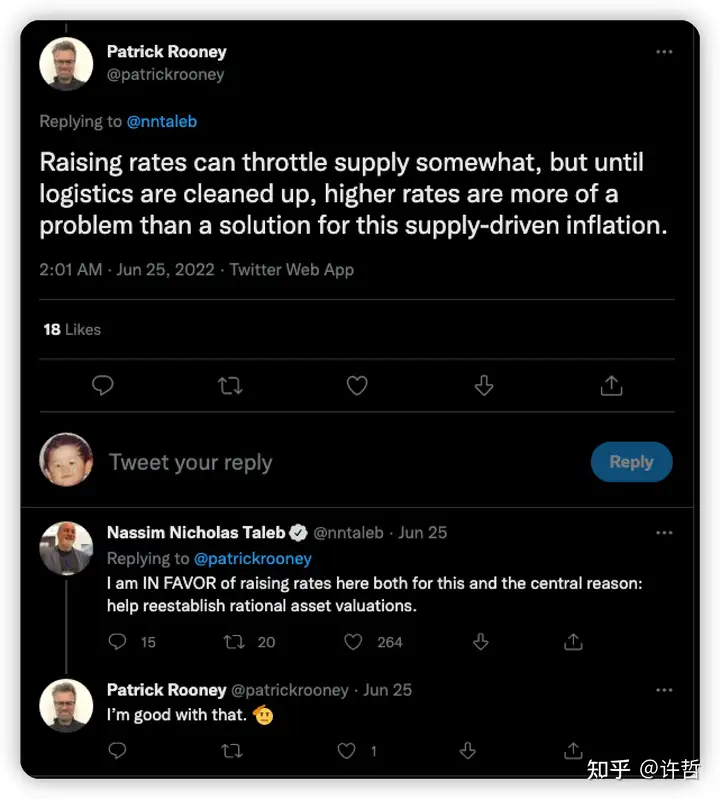Click the blue Reply button
This screenshot has height=799, width=720.
tap(631, 462)
